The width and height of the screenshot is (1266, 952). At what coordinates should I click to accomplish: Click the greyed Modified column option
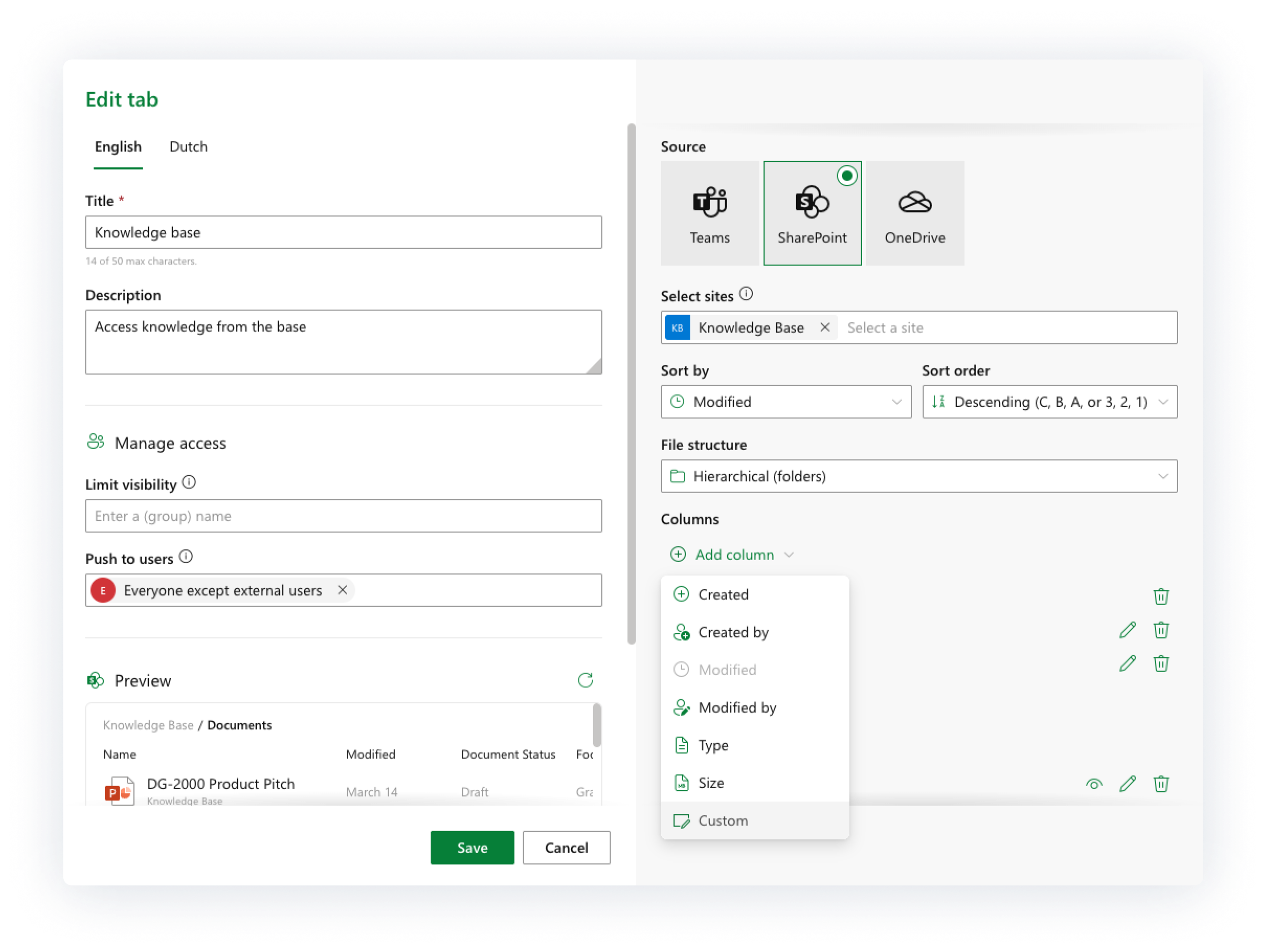(755, 670)
